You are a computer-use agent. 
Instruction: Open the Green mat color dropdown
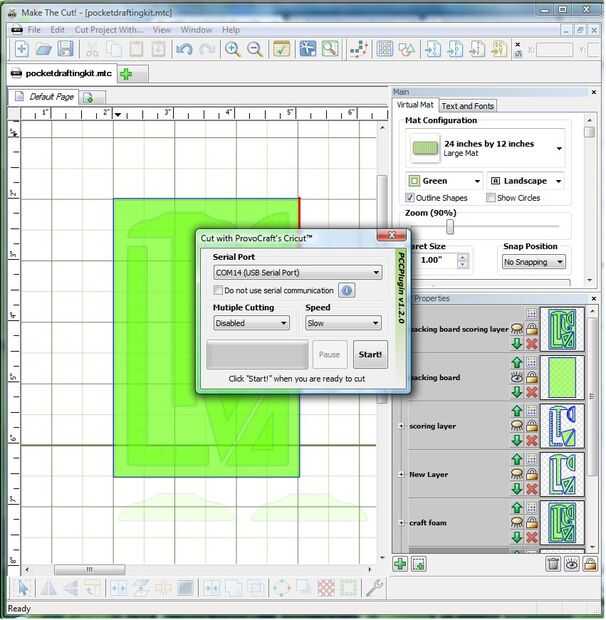[x=445, y=181]
